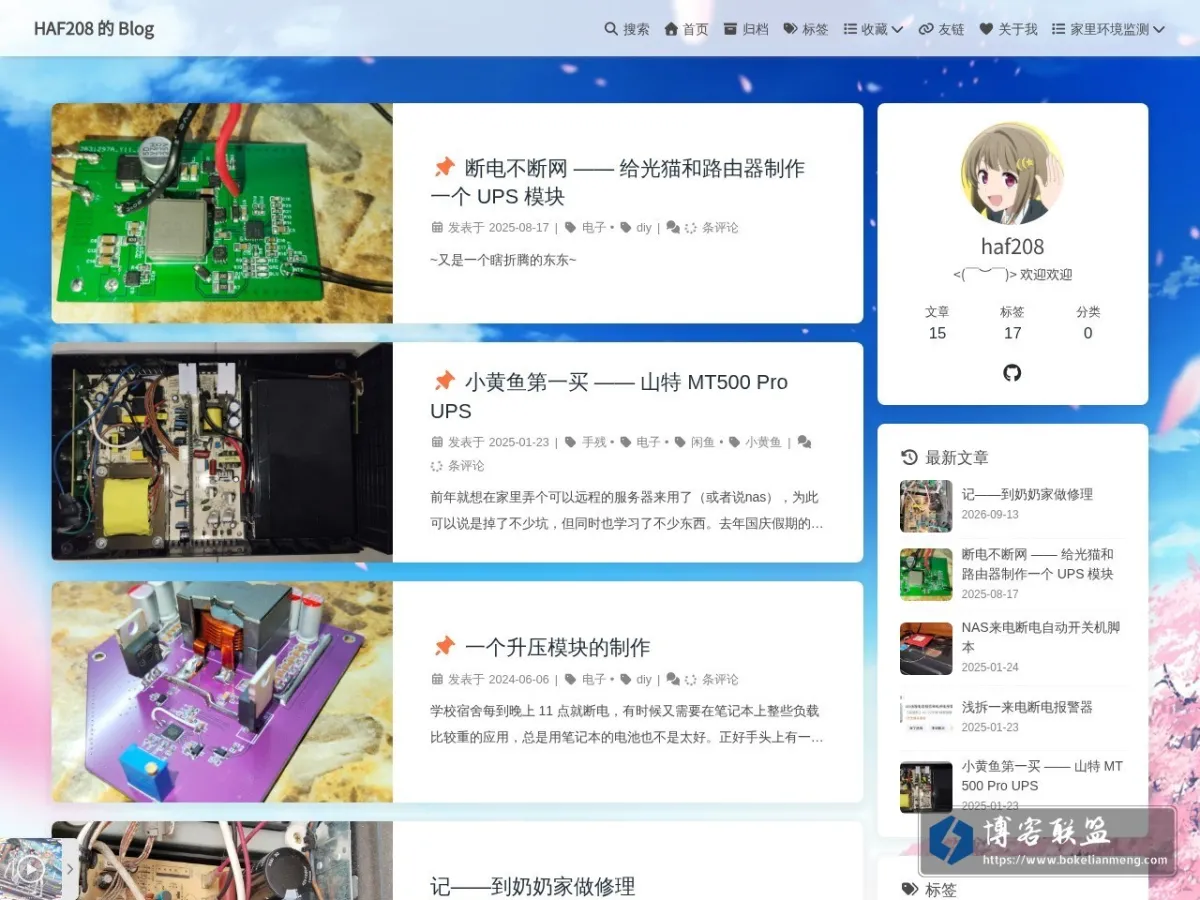The width and height of the screenshot is (1200, 900).
Task: Open recent post 记——到奶奶家做修理 in sidebar
Action: point(1027,494)
